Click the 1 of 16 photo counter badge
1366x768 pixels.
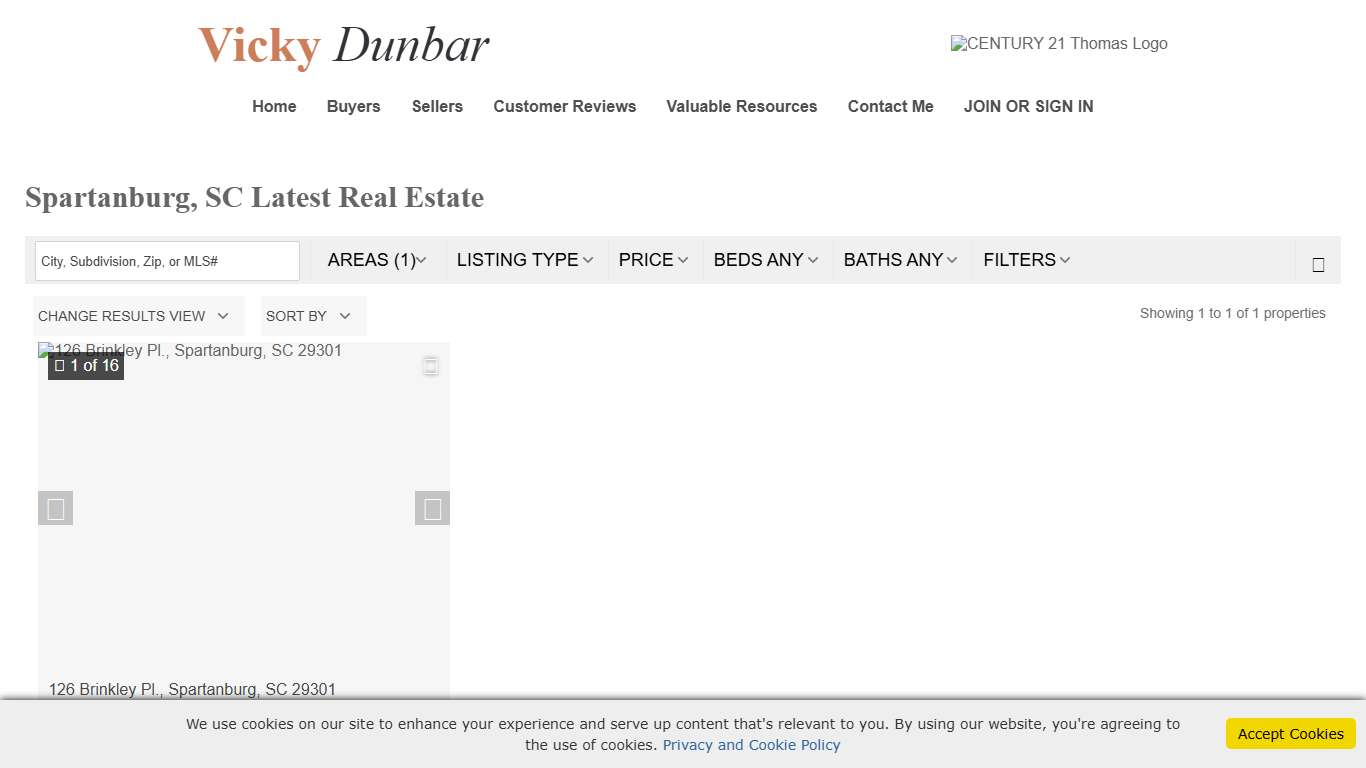(86, 366)
